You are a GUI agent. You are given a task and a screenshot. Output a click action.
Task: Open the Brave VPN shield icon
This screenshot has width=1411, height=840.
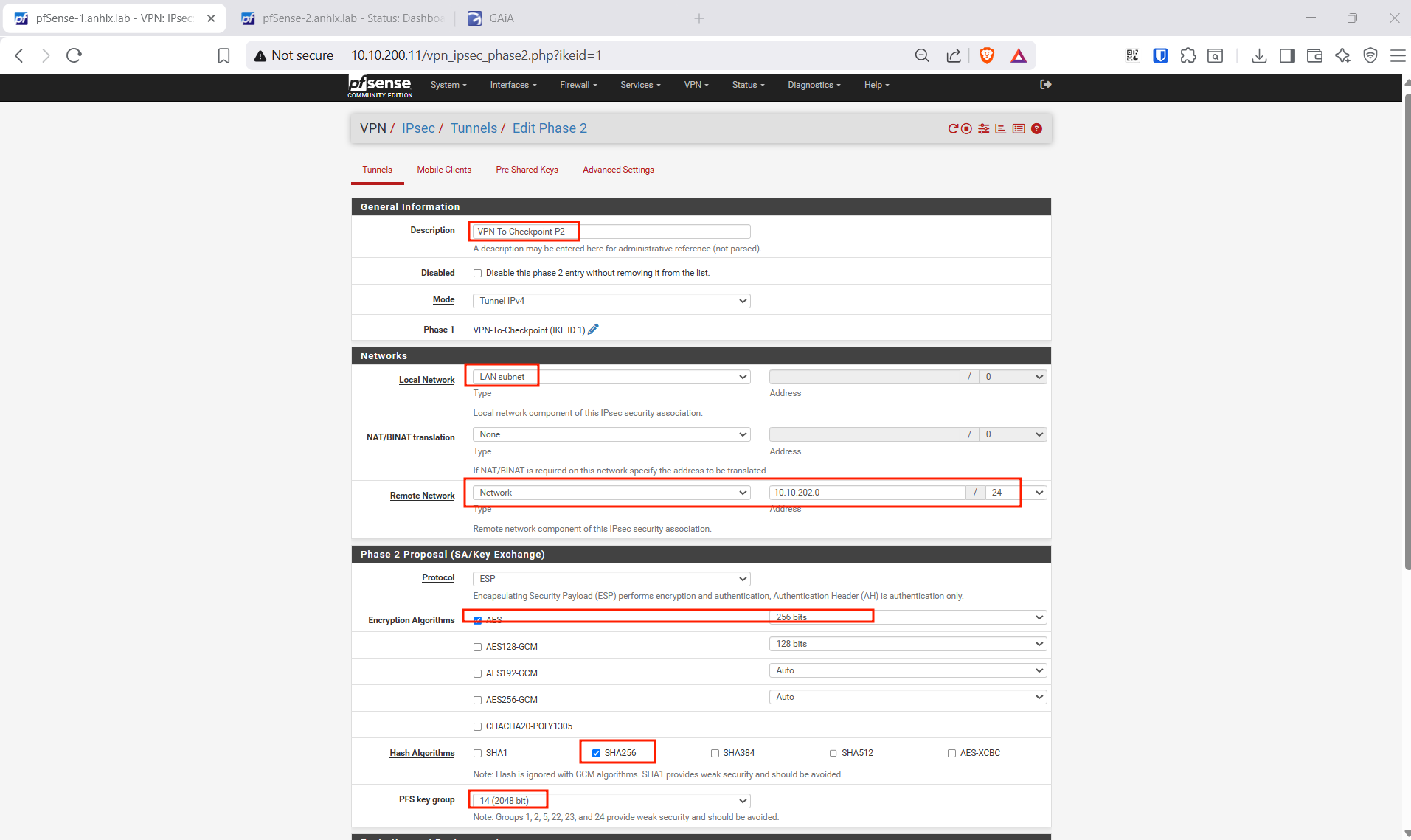(1370, 55)
